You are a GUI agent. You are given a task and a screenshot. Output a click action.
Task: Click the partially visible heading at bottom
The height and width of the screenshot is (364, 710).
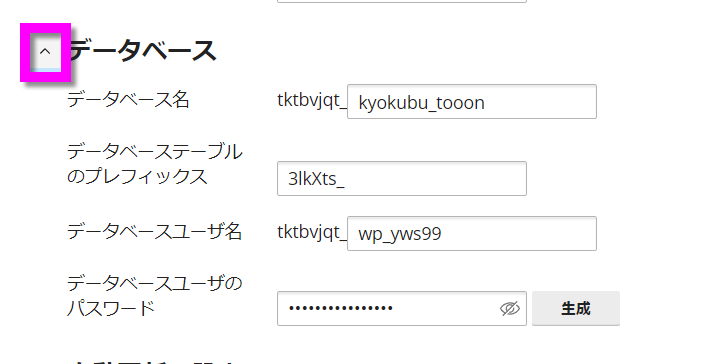click(x=152, y=362)
